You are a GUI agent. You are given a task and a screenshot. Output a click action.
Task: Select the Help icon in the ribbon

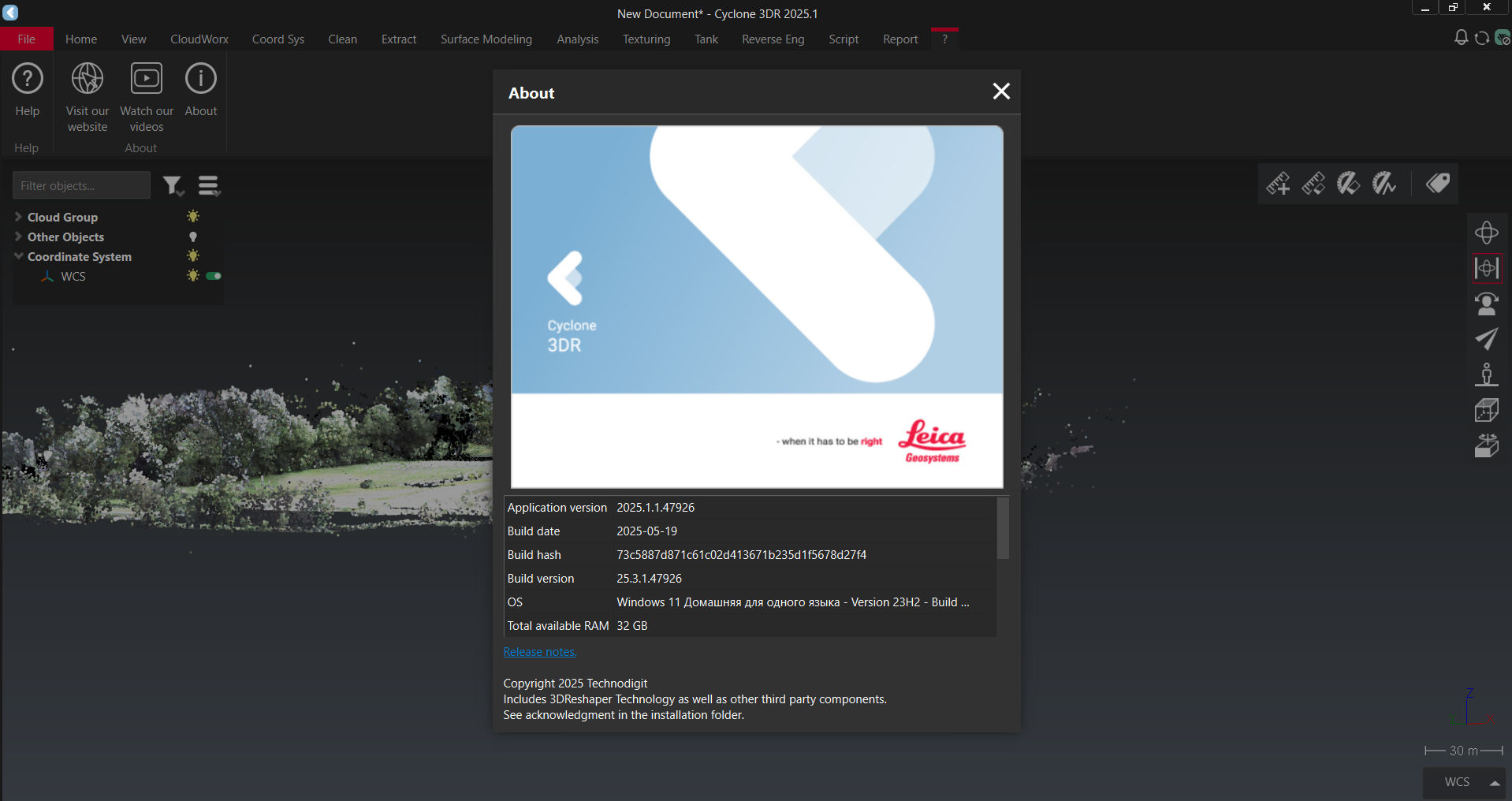pos(27,87)
